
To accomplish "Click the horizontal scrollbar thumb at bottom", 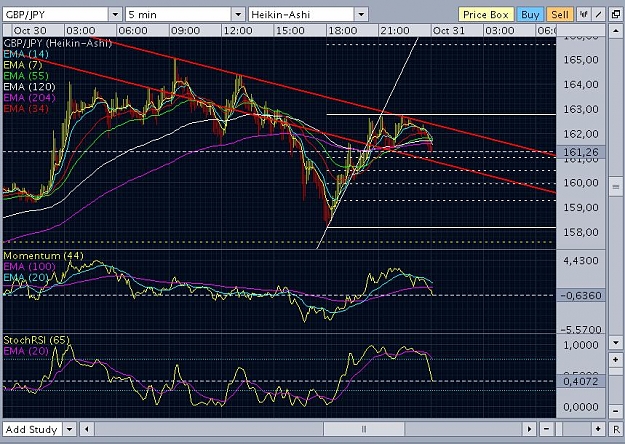I will [x=364, y=429].
